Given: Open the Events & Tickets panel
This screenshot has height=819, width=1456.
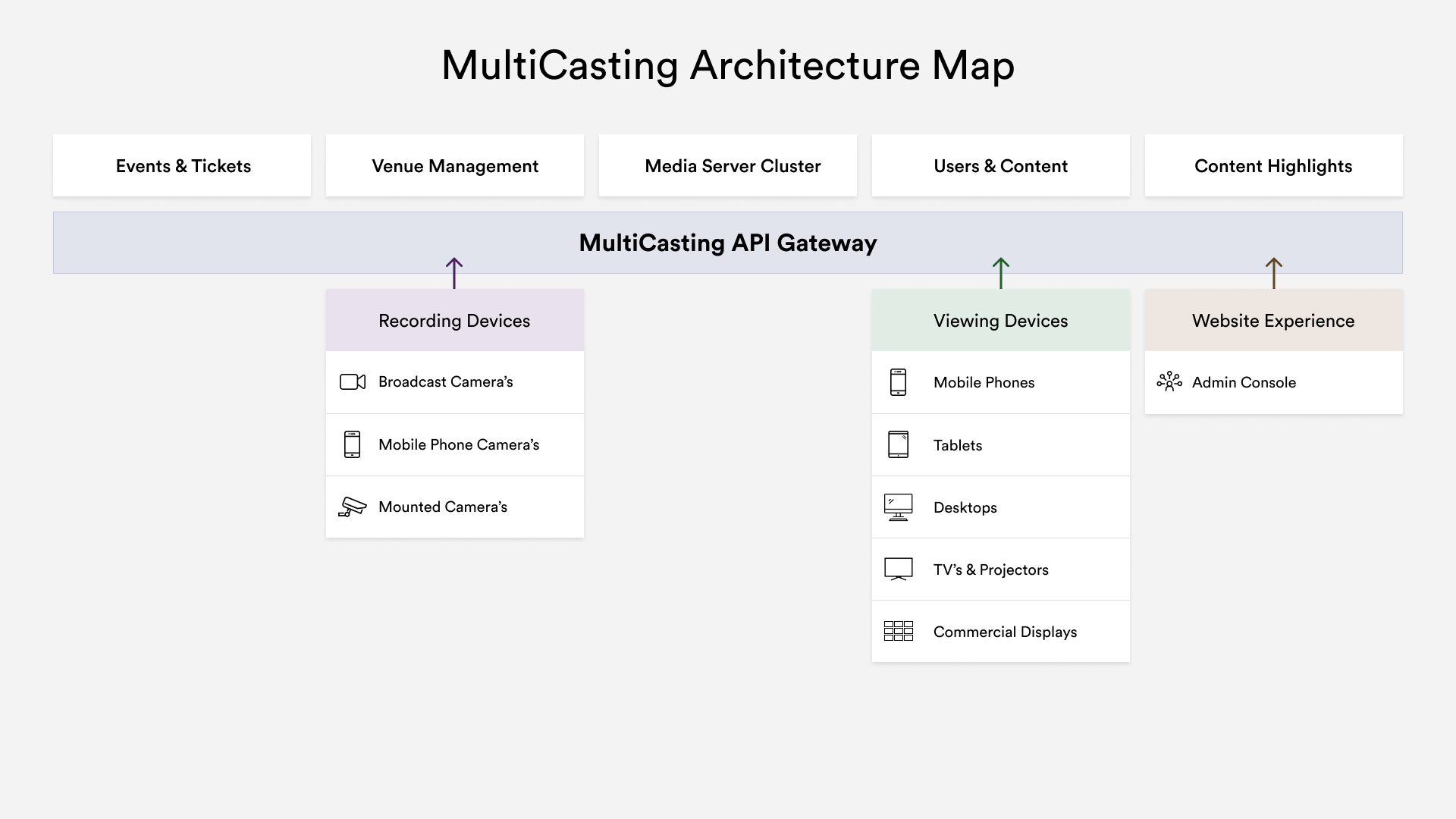Looking at the screenshot, I should coord(182,165).
